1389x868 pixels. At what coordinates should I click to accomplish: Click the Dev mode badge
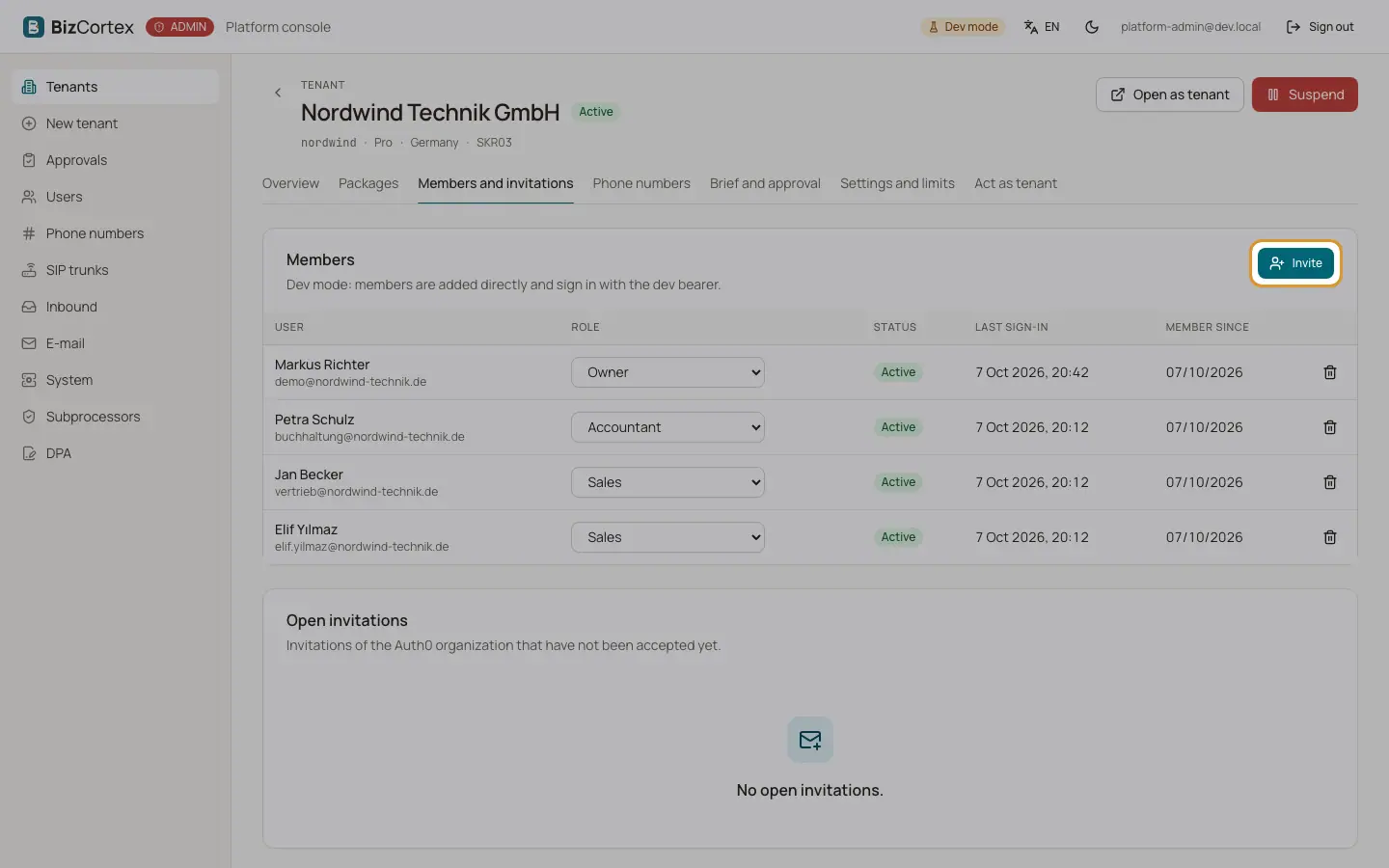click(x=963, y=27)
